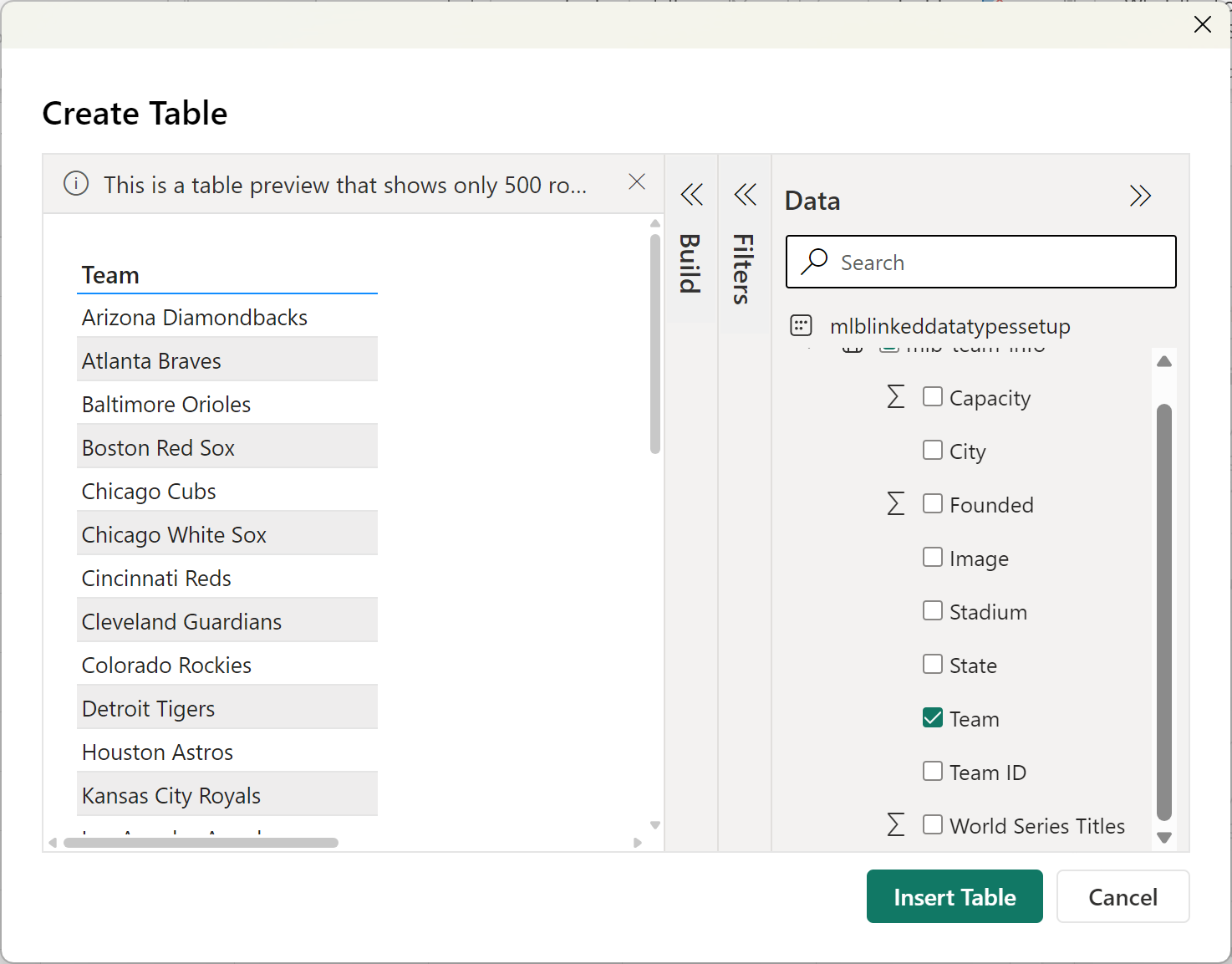Close the Create Table dialog
The width and height of the screenshot is (1232, 964).
coord(1202,24)
